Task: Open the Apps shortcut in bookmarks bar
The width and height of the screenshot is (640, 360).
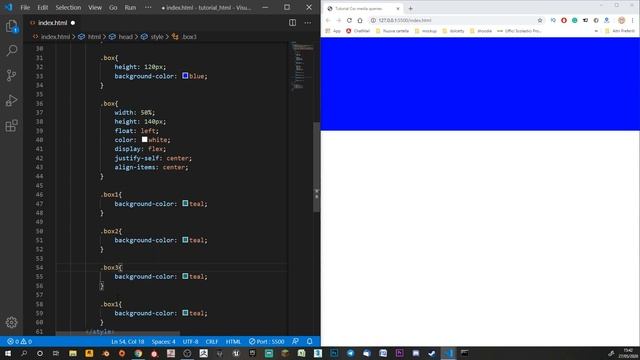Action: point(333,31)
